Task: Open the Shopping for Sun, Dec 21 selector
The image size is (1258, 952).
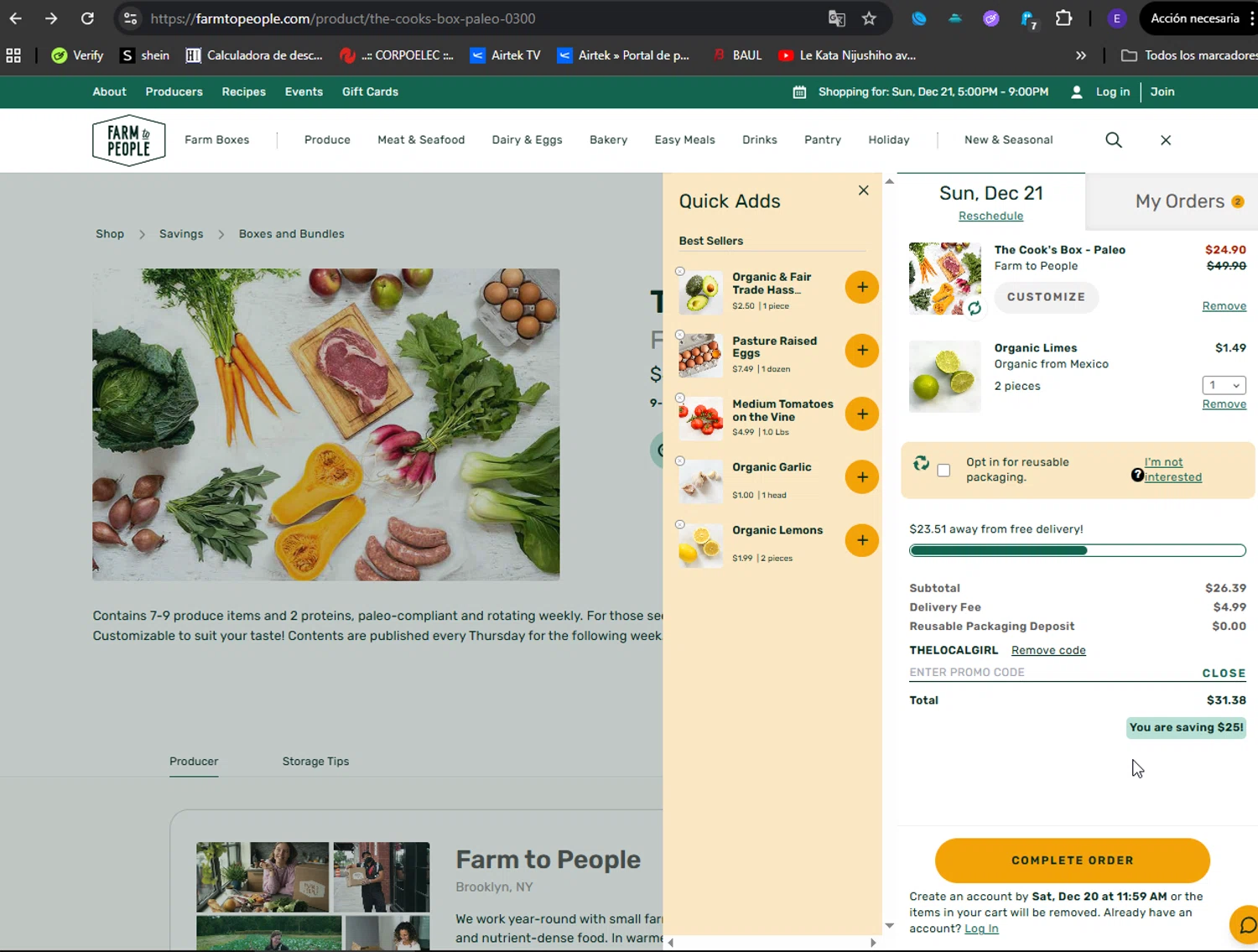Action: (933, 92)
